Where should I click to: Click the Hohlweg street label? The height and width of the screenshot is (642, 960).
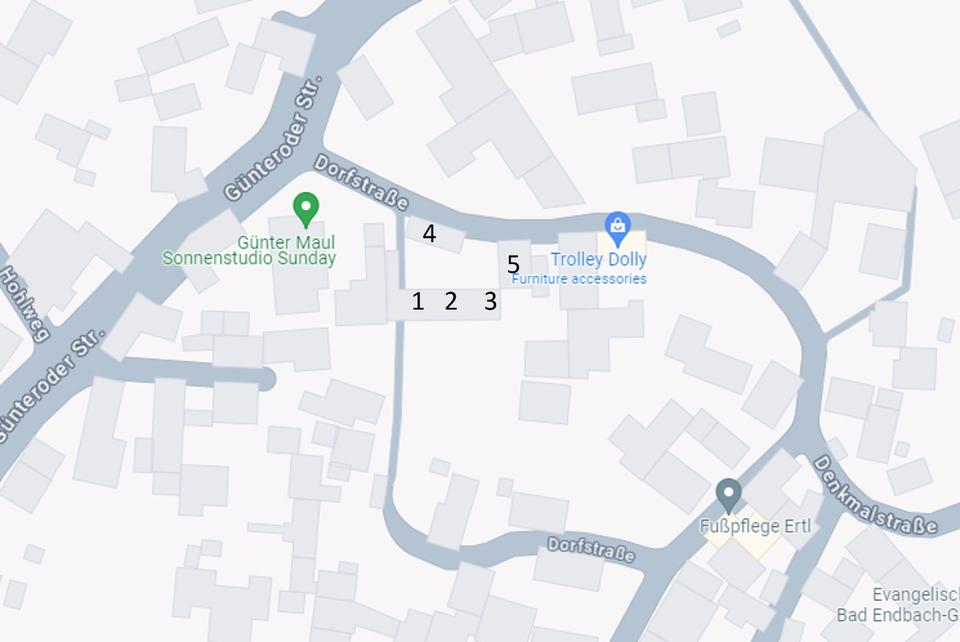[x=23, y=302]
